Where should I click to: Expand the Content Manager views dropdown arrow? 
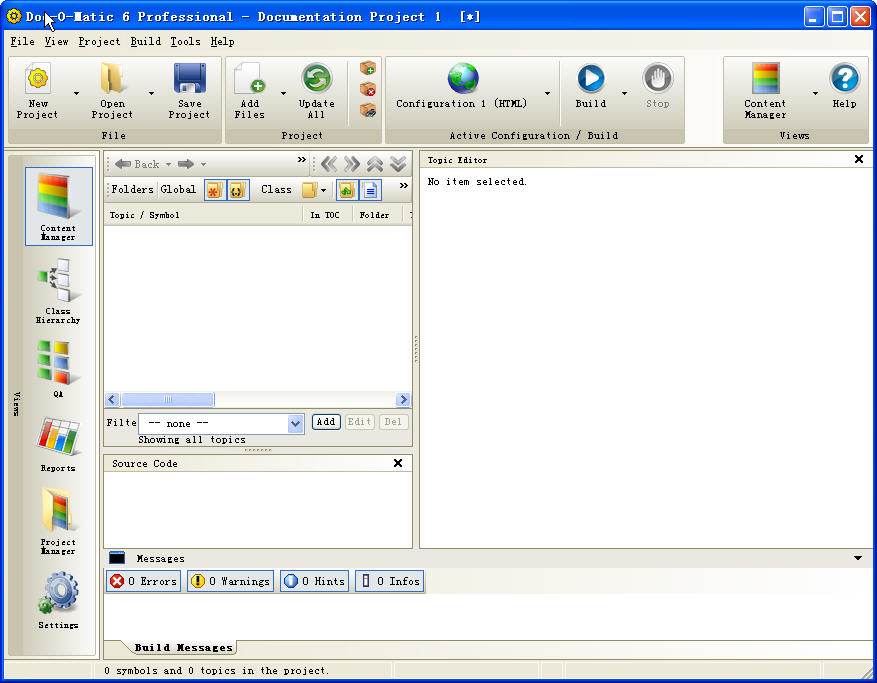pyautogui.click(x=815, y=93)
